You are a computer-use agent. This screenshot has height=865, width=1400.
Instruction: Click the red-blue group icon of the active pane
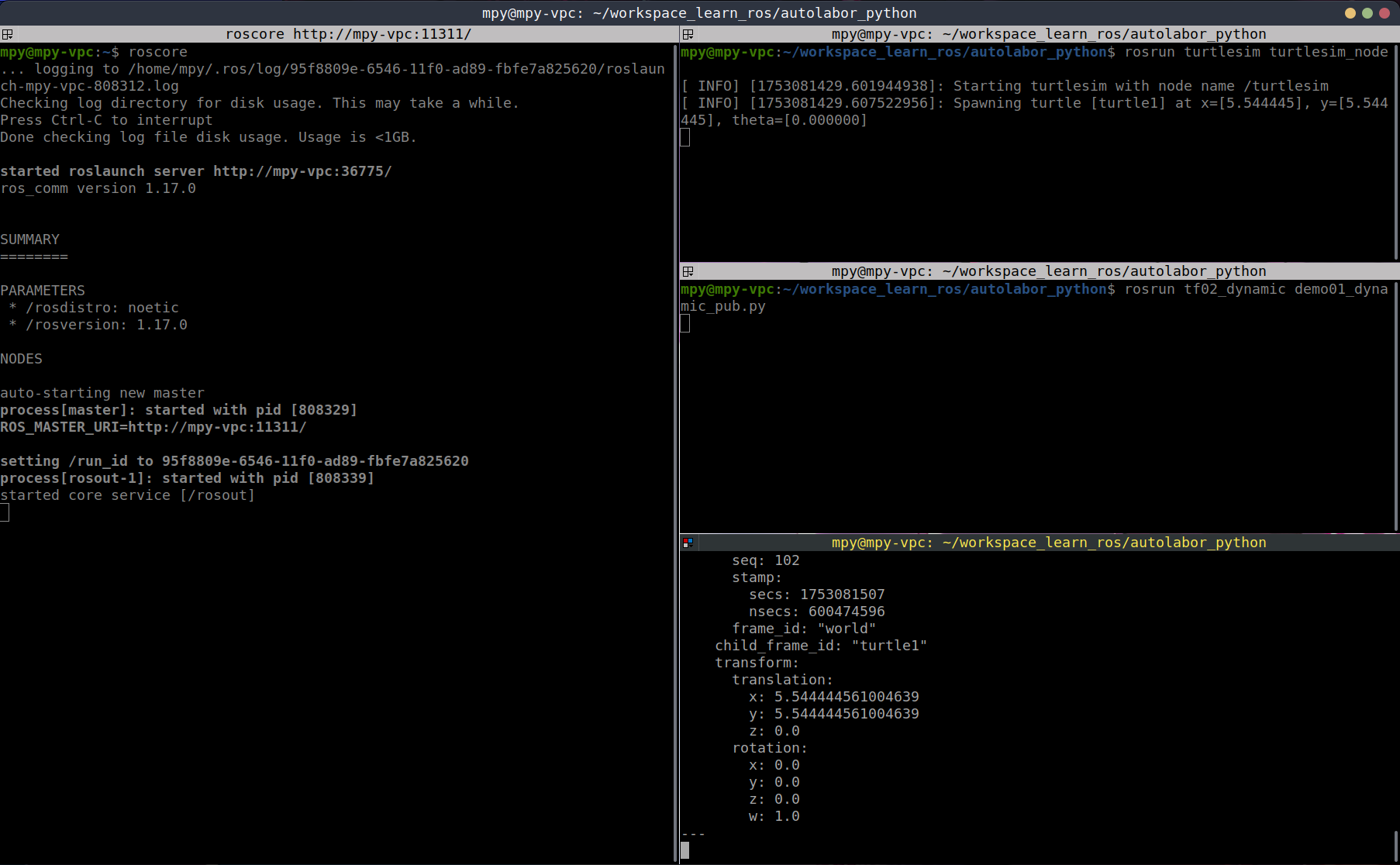[x=688, y=543]
